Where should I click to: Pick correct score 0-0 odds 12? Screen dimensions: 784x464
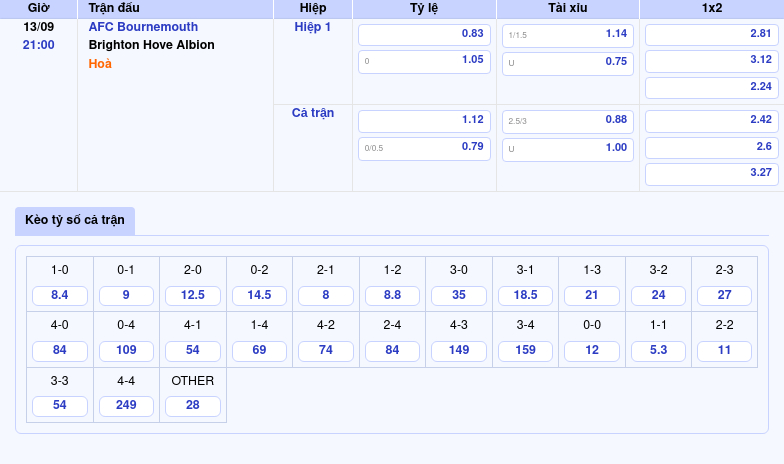592,351
